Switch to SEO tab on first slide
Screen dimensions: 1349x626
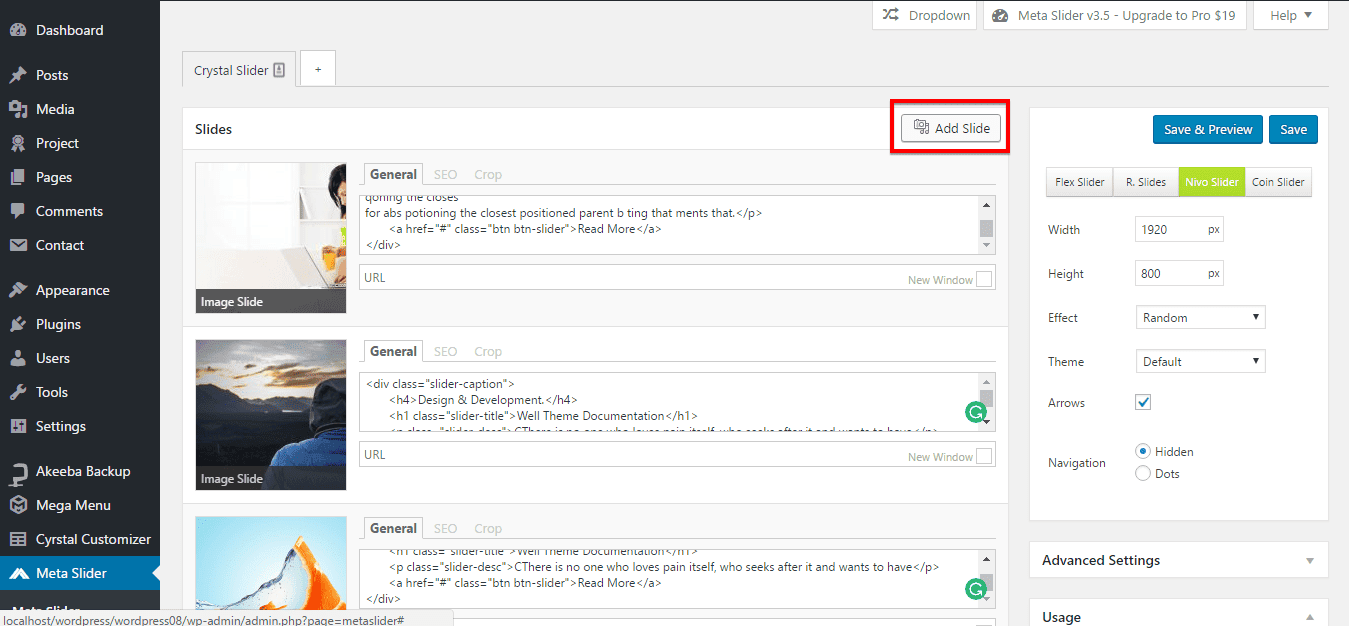(x=445, y=175)
